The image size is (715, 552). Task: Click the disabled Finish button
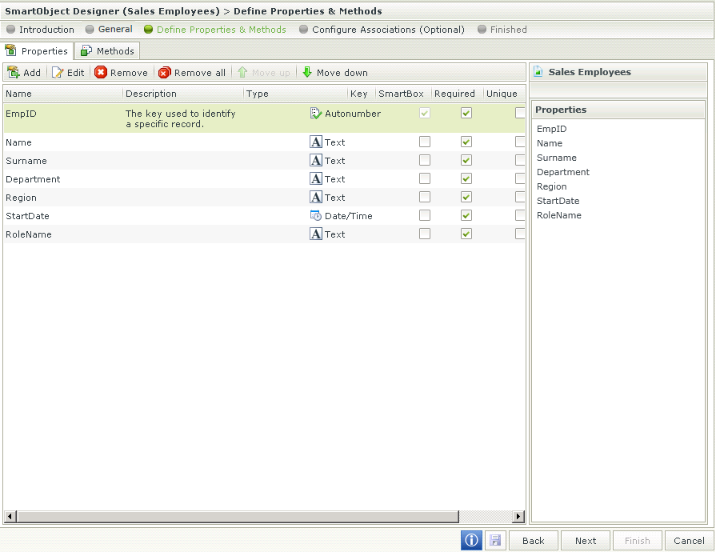(x=637, y=541)
